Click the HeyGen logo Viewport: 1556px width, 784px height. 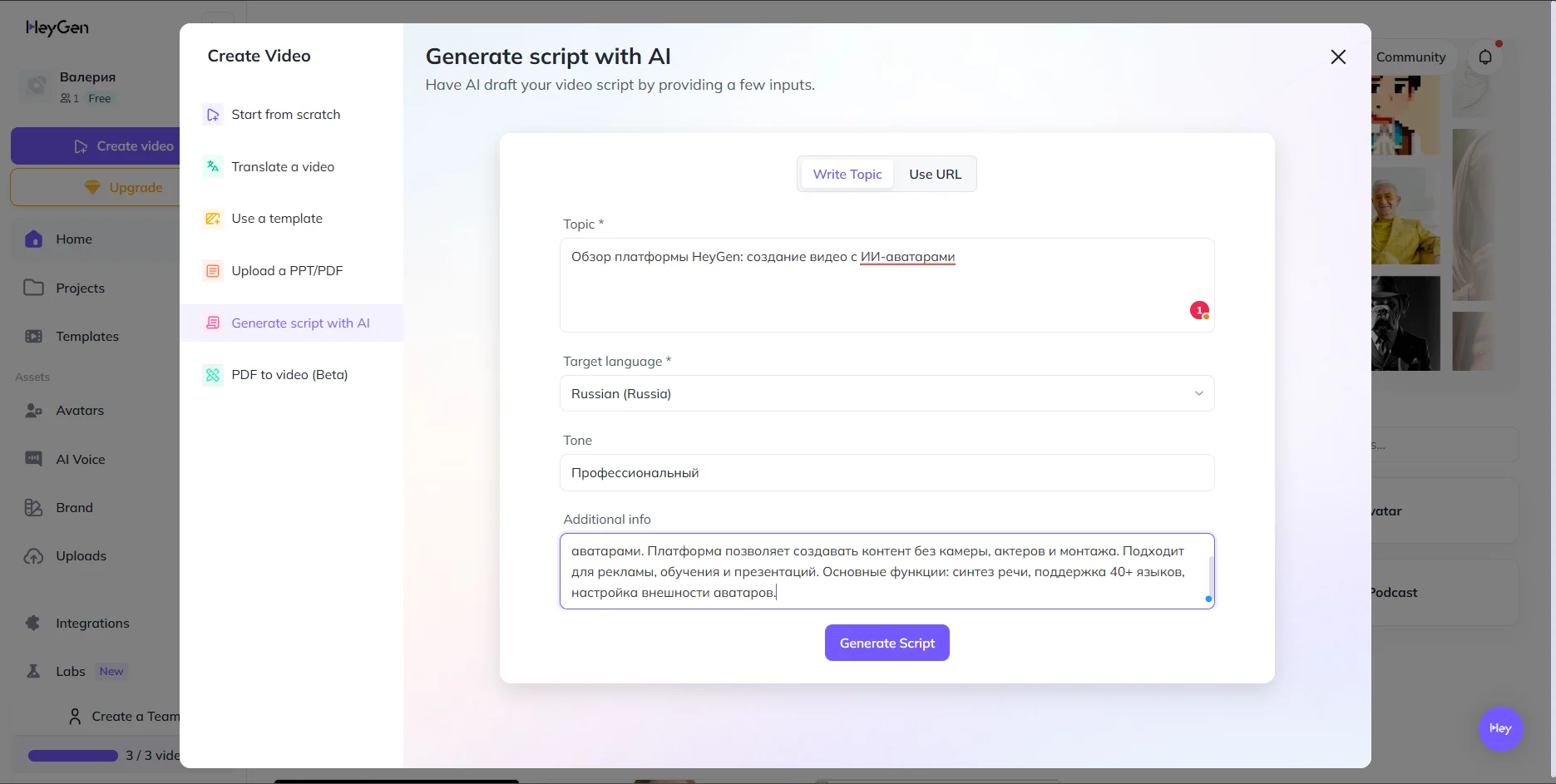57,27
